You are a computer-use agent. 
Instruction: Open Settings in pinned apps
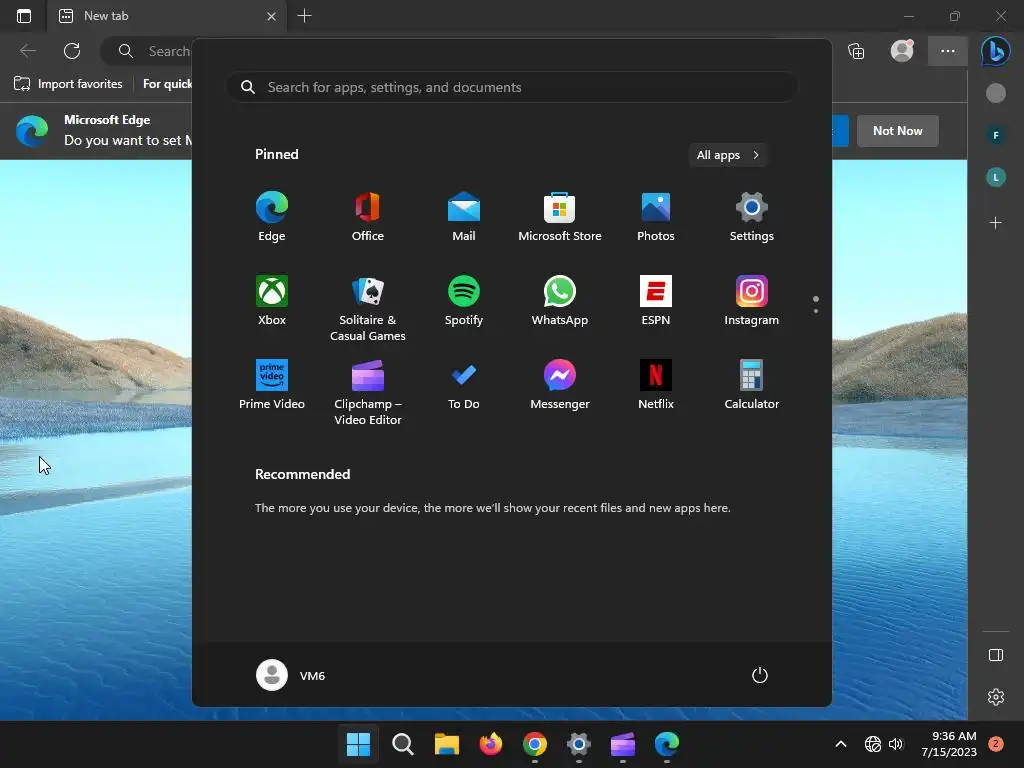[752, 217]
